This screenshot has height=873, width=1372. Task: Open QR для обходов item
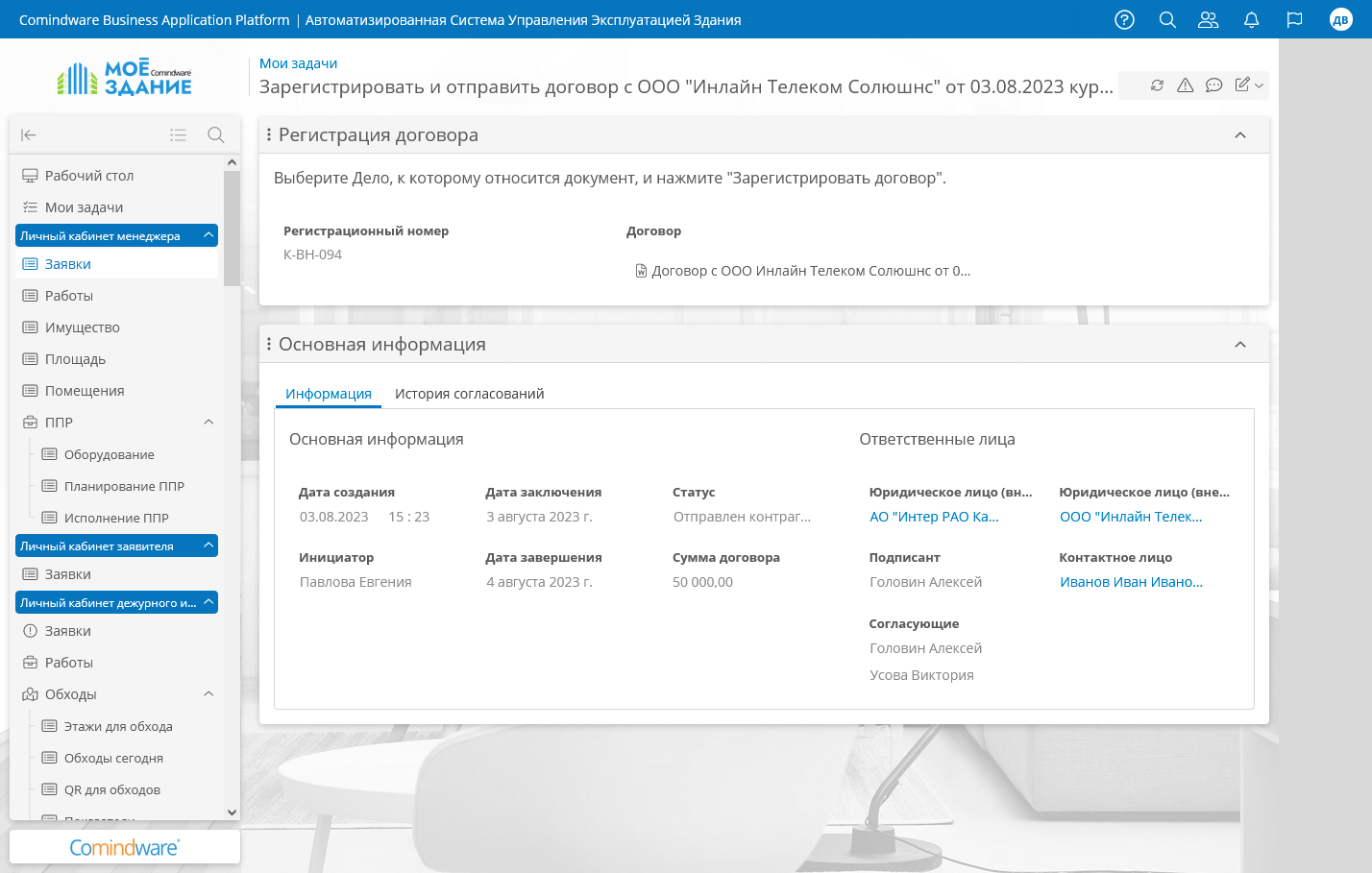pyautogui.click(x=111, y=789)
